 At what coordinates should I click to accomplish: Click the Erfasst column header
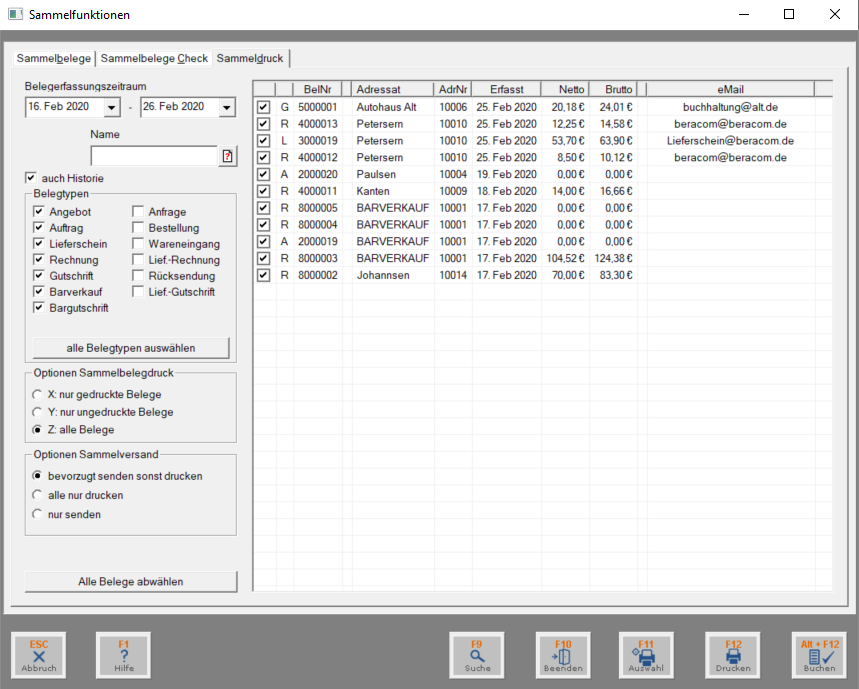[507, 89]
